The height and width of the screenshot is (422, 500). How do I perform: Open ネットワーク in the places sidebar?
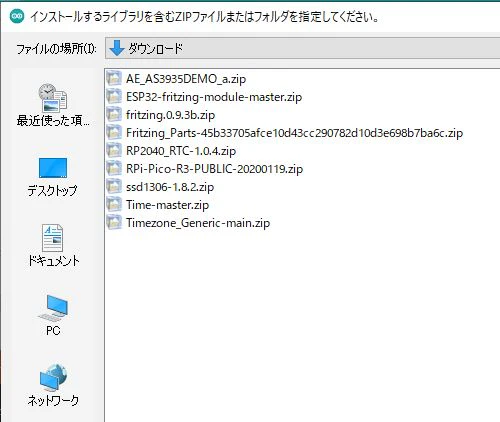point(53,385)
